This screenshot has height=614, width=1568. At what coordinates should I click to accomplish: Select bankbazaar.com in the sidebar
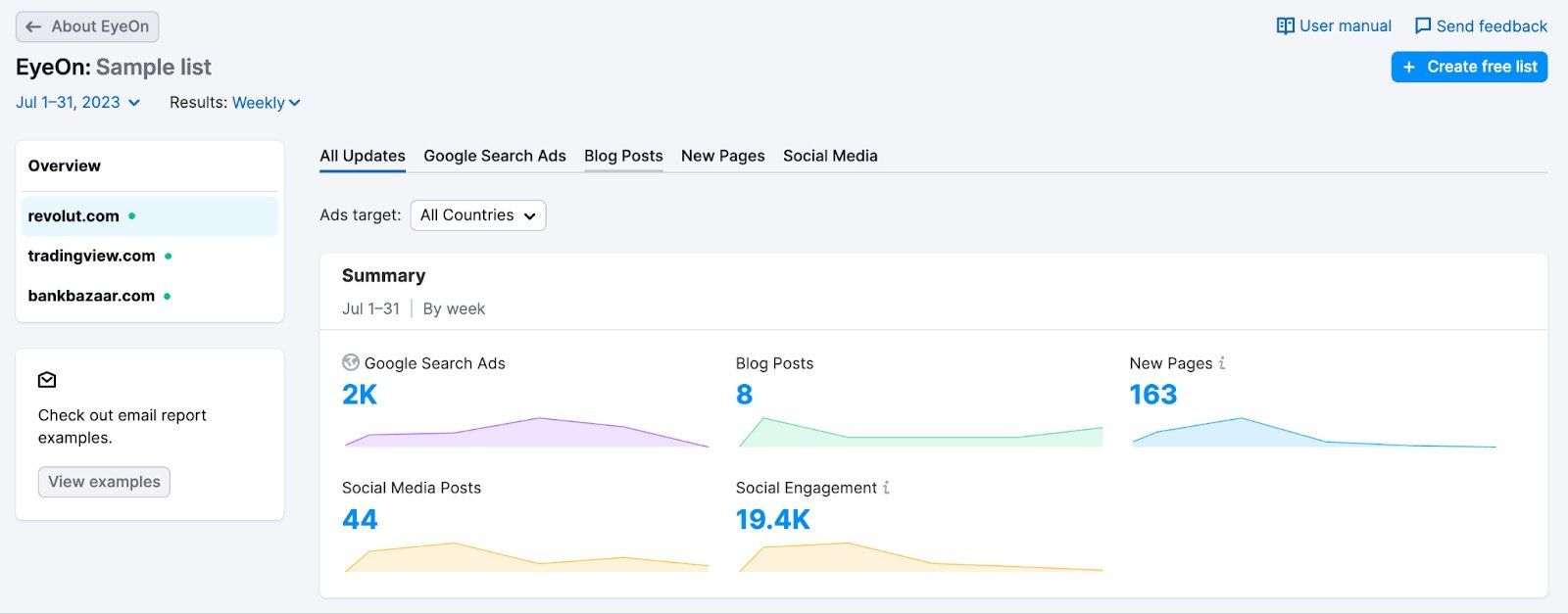coord(91,296)
